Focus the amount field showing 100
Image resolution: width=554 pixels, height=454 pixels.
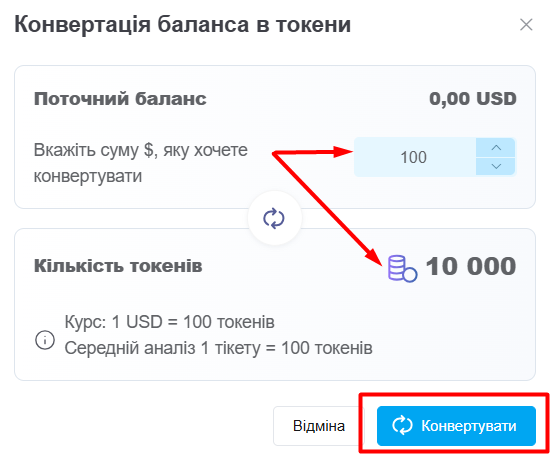[x=415, y=157]
